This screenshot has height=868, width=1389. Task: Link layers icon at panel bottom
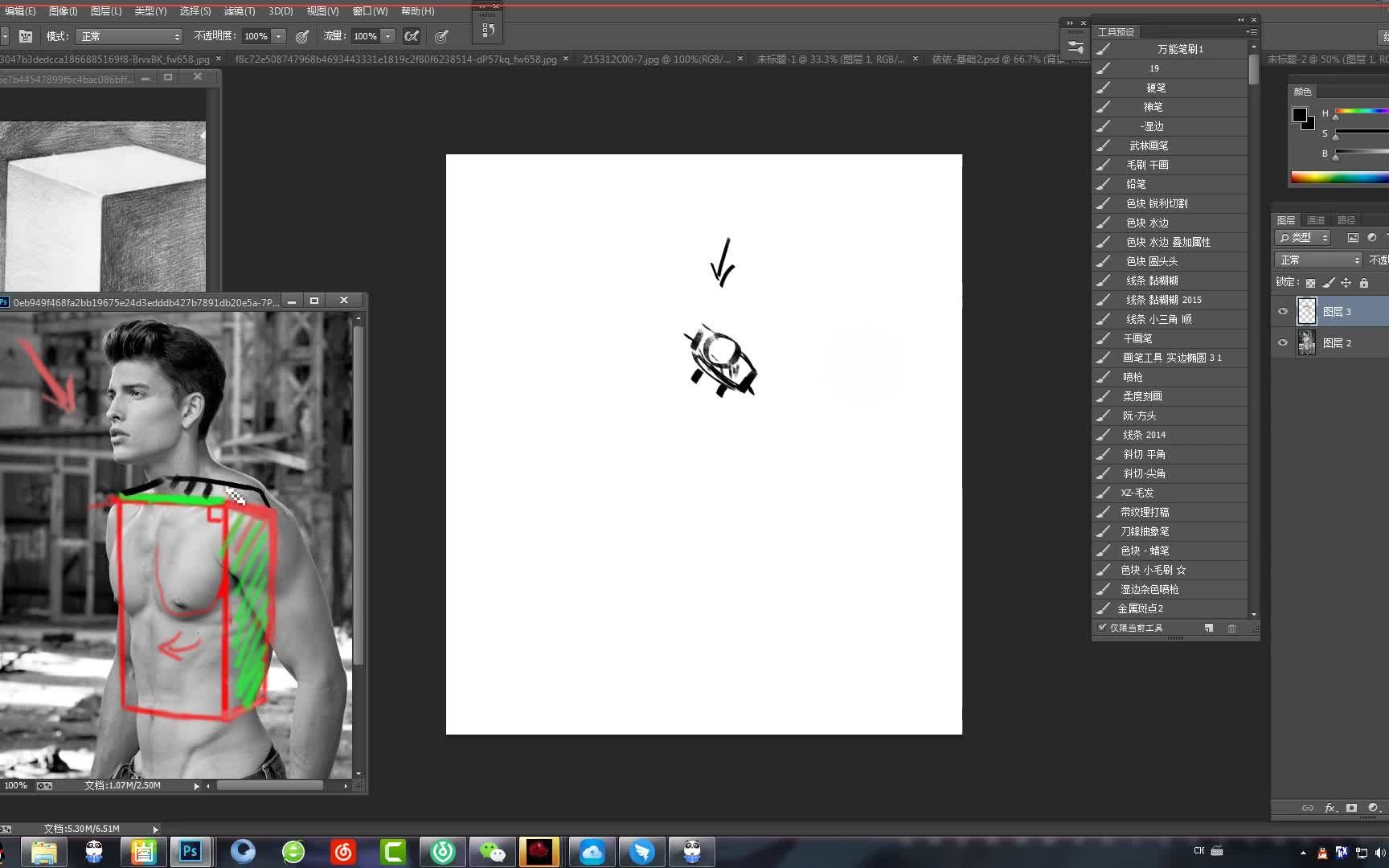[x=1308, y=808]
